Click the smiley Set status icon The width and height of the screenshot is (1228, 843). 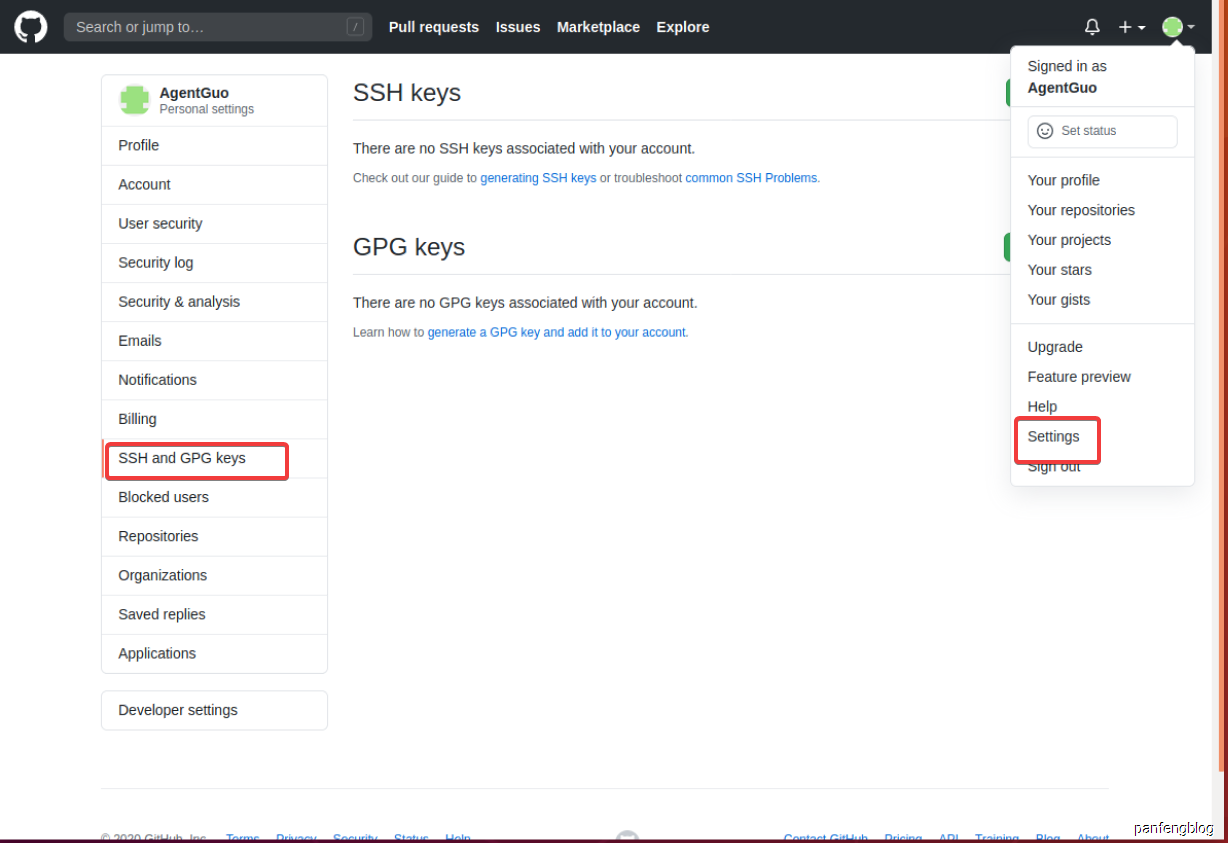(x=1045, y=131)
